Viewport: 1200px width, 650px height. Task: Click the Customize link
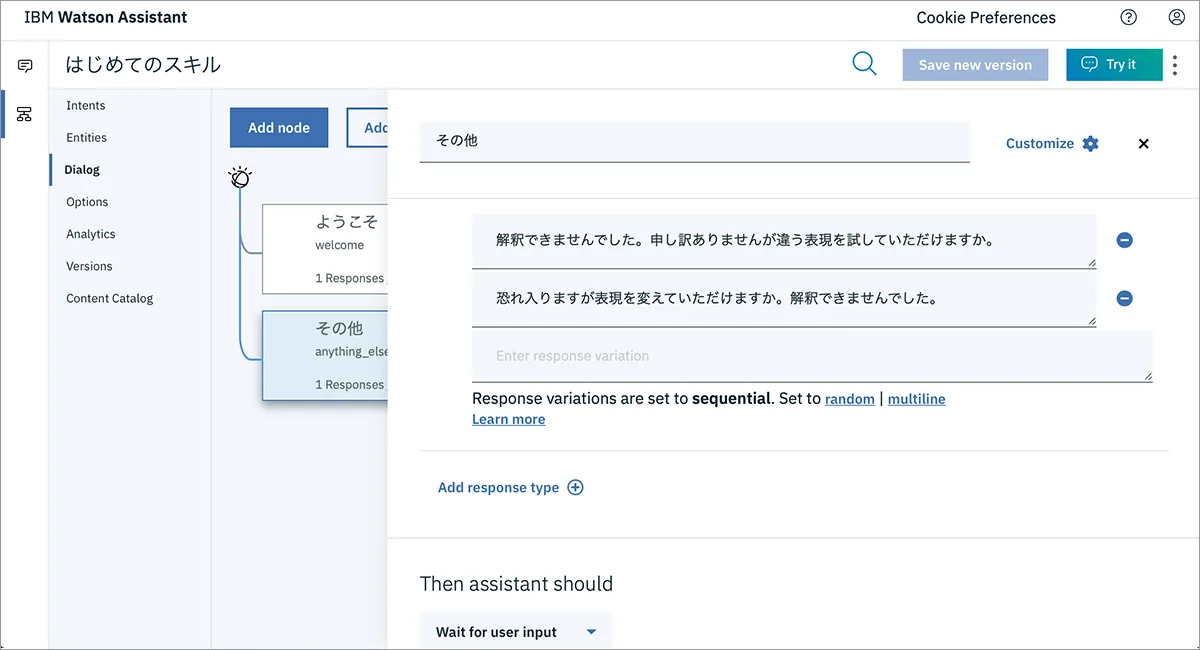[x=1040, y=143]
